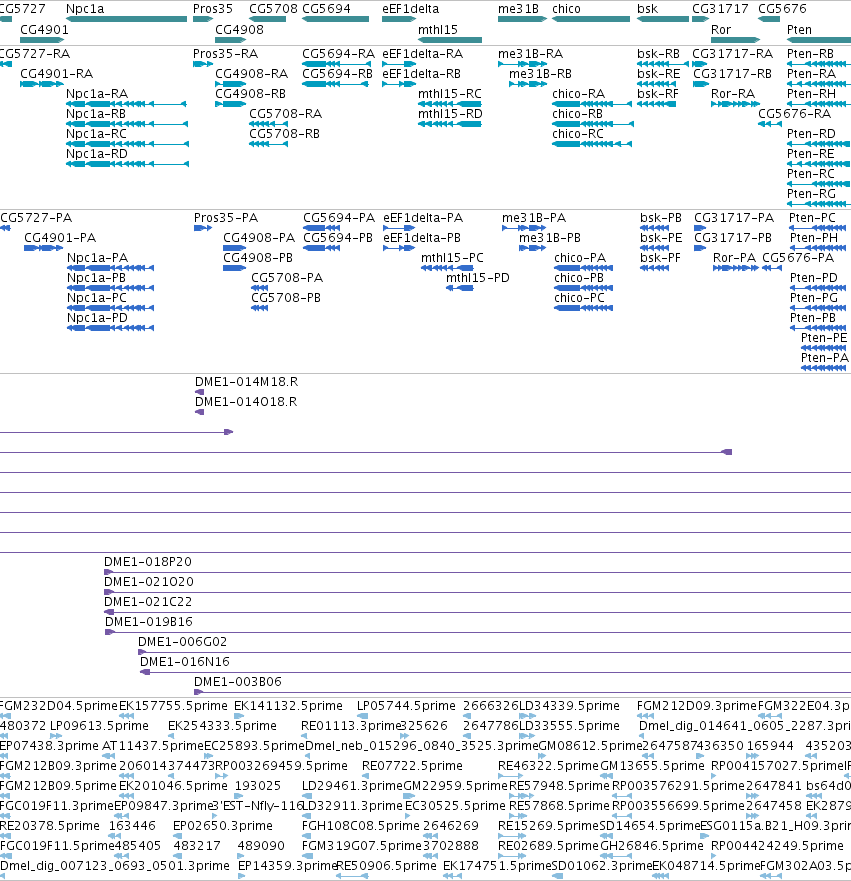This screenshot has height=881, width=851.
Task: Select protein CG5727-PA
Action: [36, 218]
